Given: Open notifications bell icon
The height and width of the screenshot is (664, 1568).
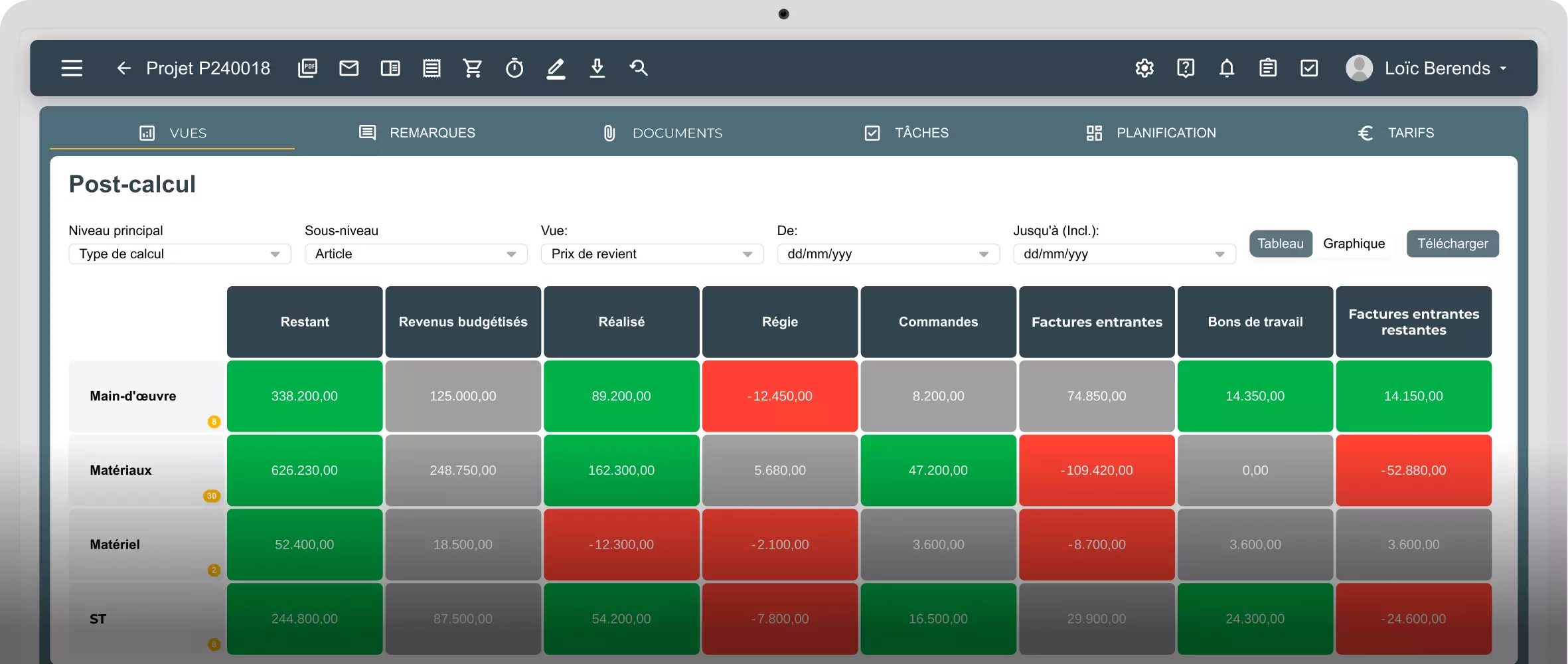Looking at the screenshot, I should click(x=1227, y=68).
